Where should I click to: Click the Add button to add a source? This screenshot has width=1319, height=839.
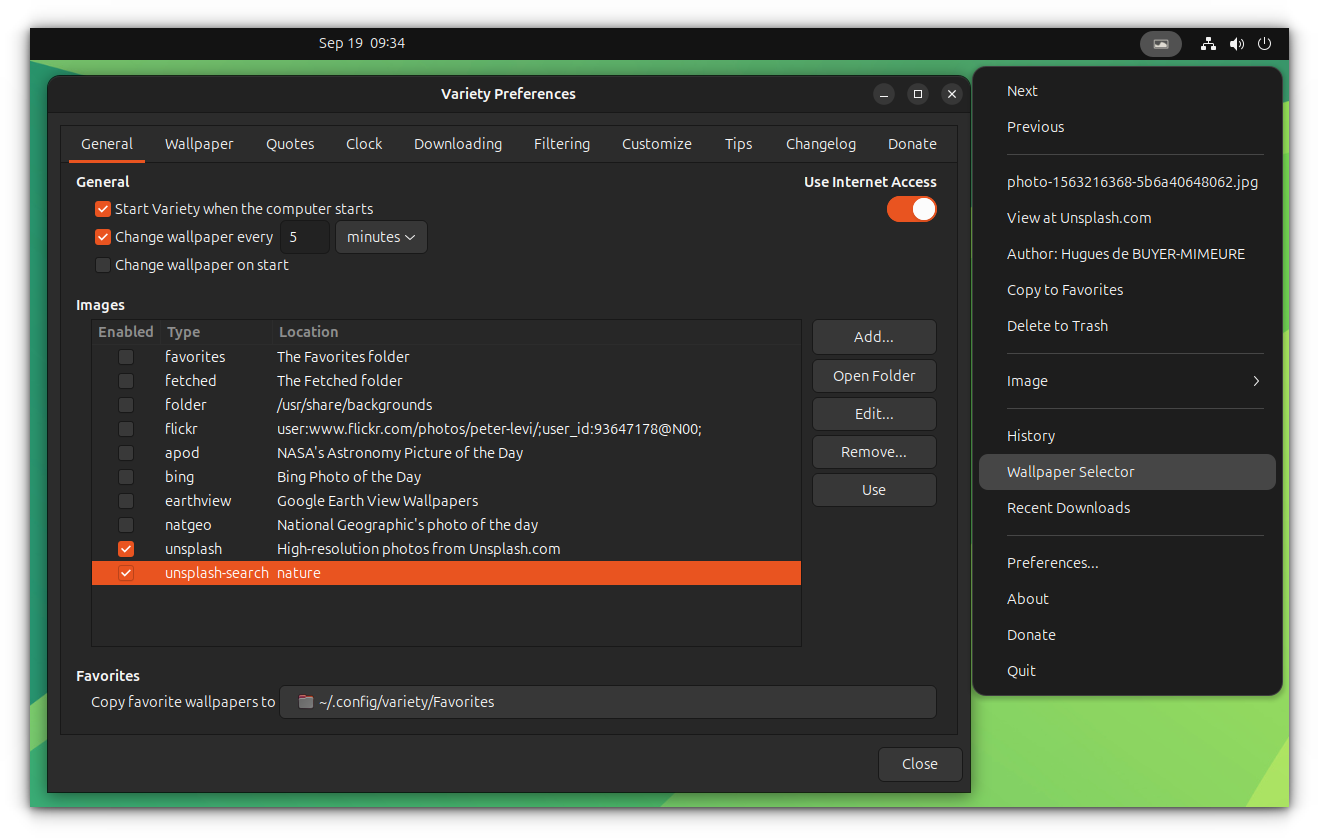point(873,337)
